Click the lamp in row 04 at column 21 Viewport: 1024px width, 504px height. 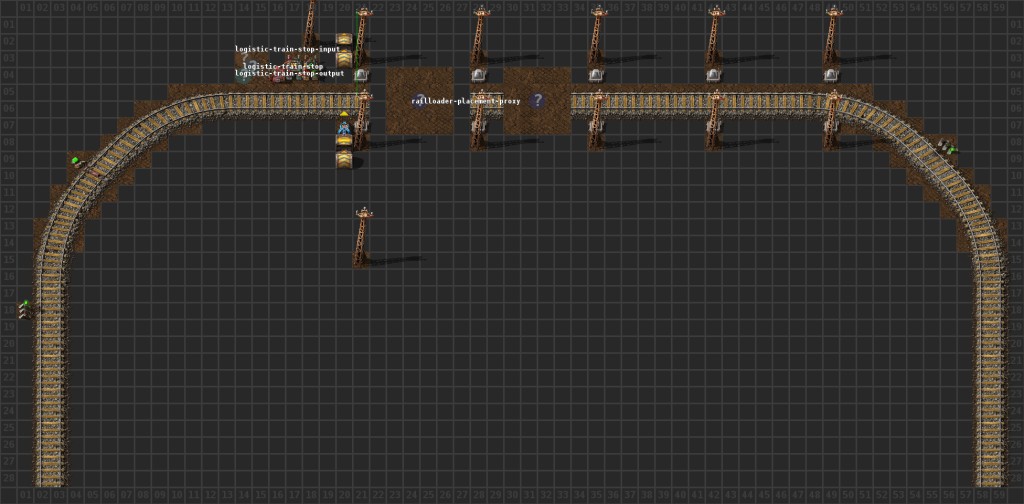tap(362, 75)
